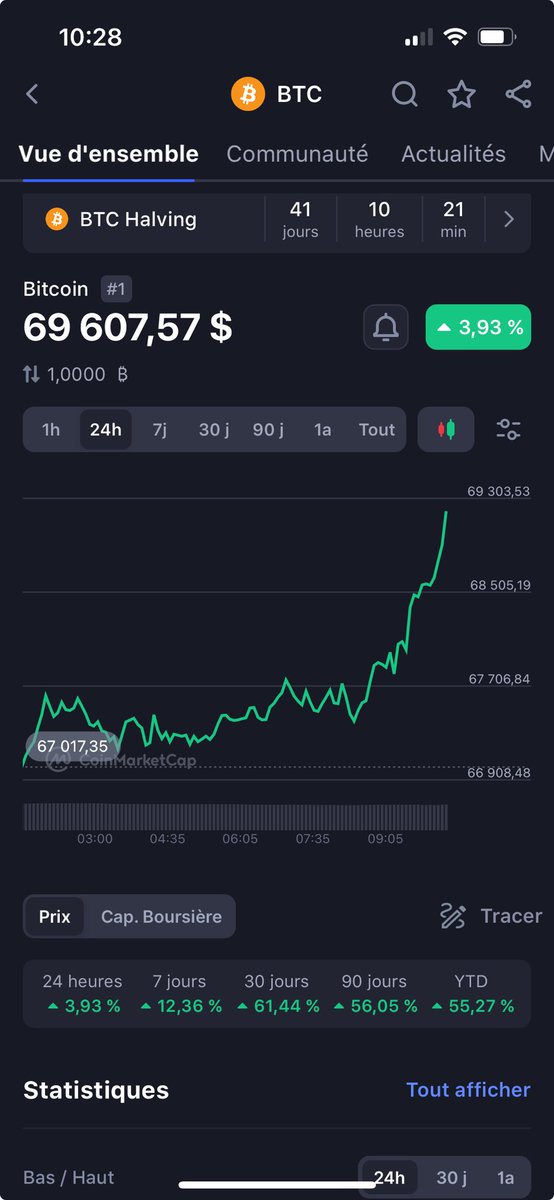554x1200 pixels.
Task: Tap the battery status icon
Action: [x=496, y=37]
